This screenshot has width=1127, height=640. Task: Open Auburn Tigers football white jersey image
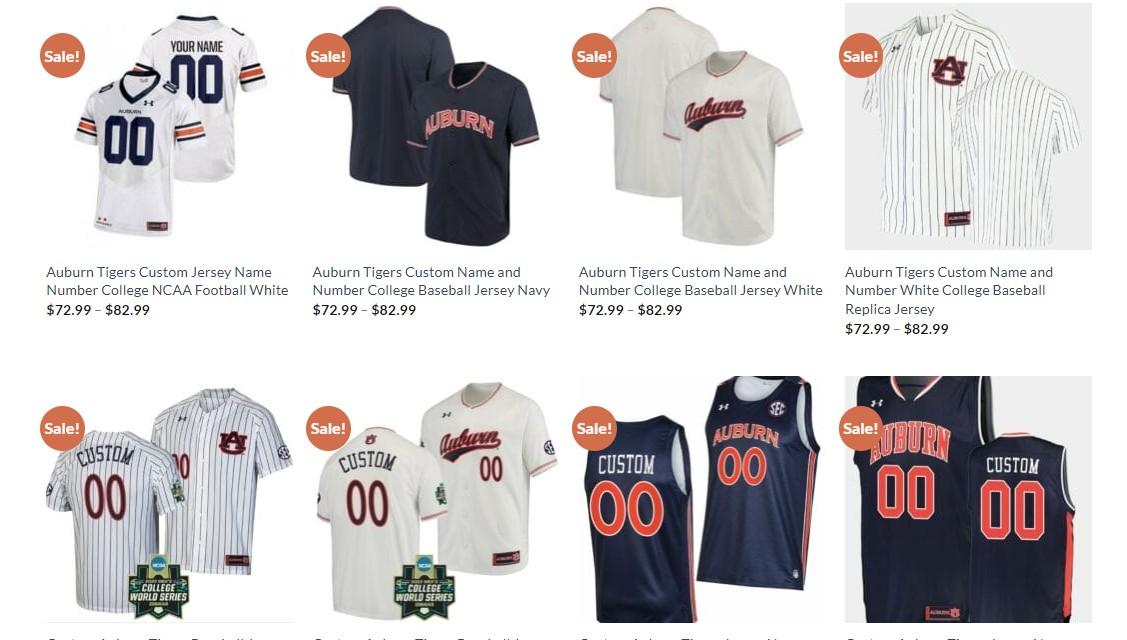pyautogui.click(x=170, y=126)
